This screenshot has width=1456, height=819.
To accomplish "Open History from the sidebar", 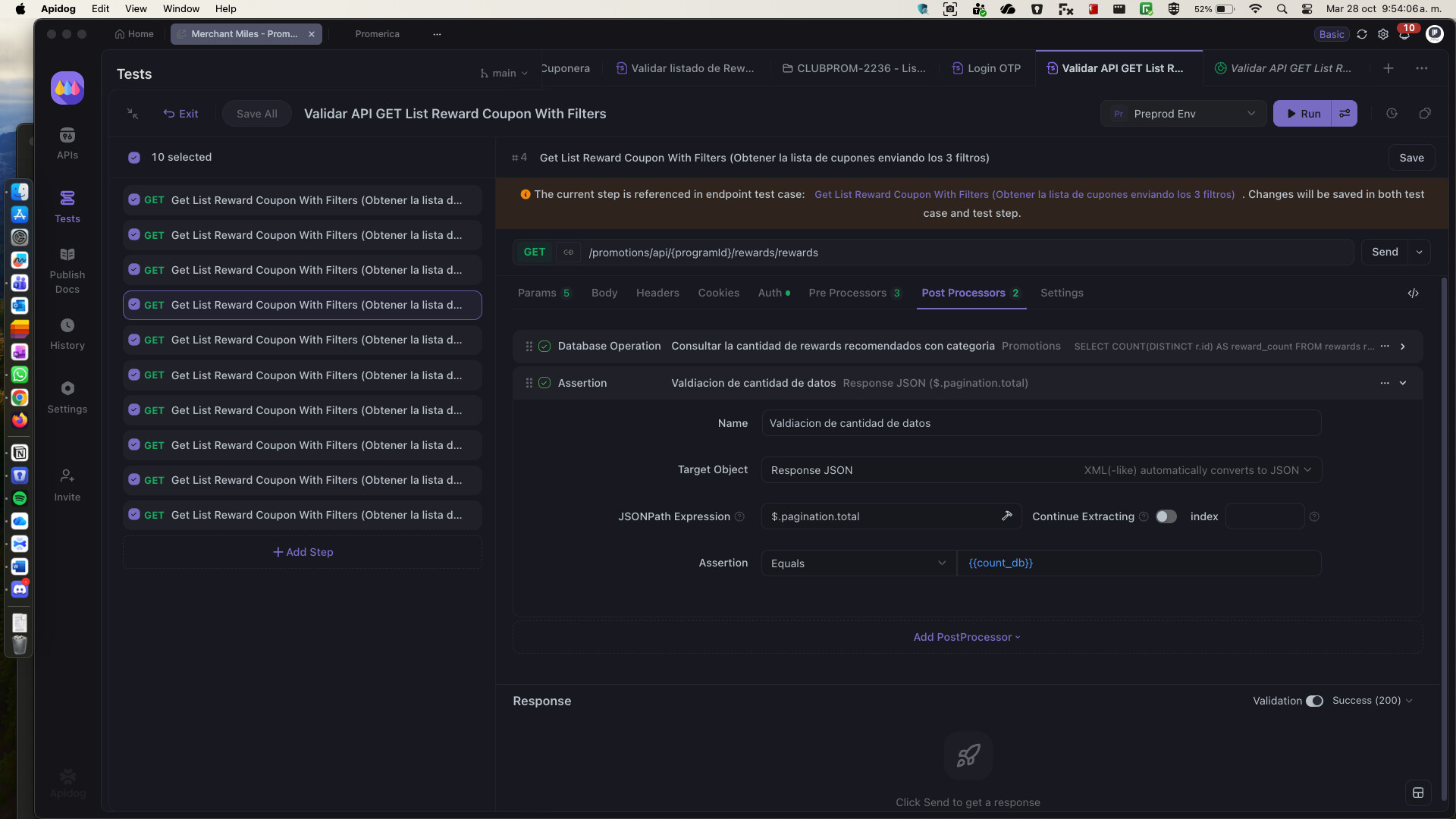I will 67,334.
